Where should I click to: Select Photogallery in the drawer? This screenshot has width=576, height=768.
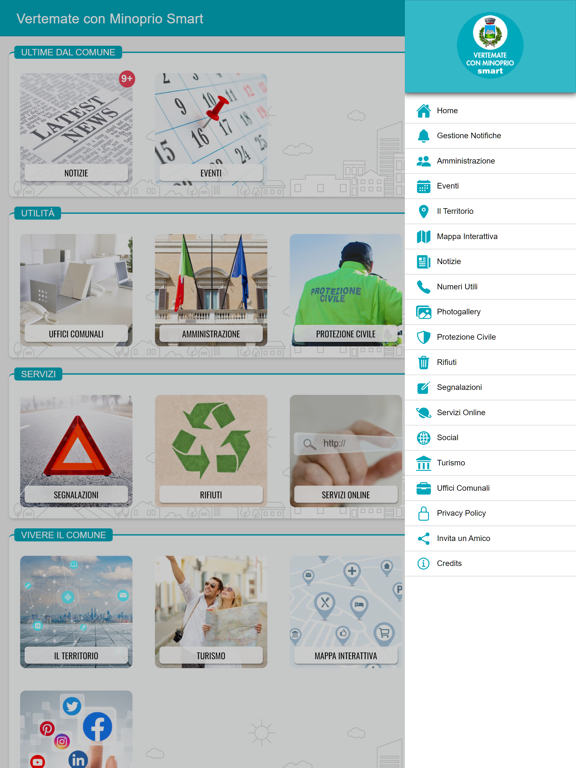pyautogui.click(x=490, y=312)
